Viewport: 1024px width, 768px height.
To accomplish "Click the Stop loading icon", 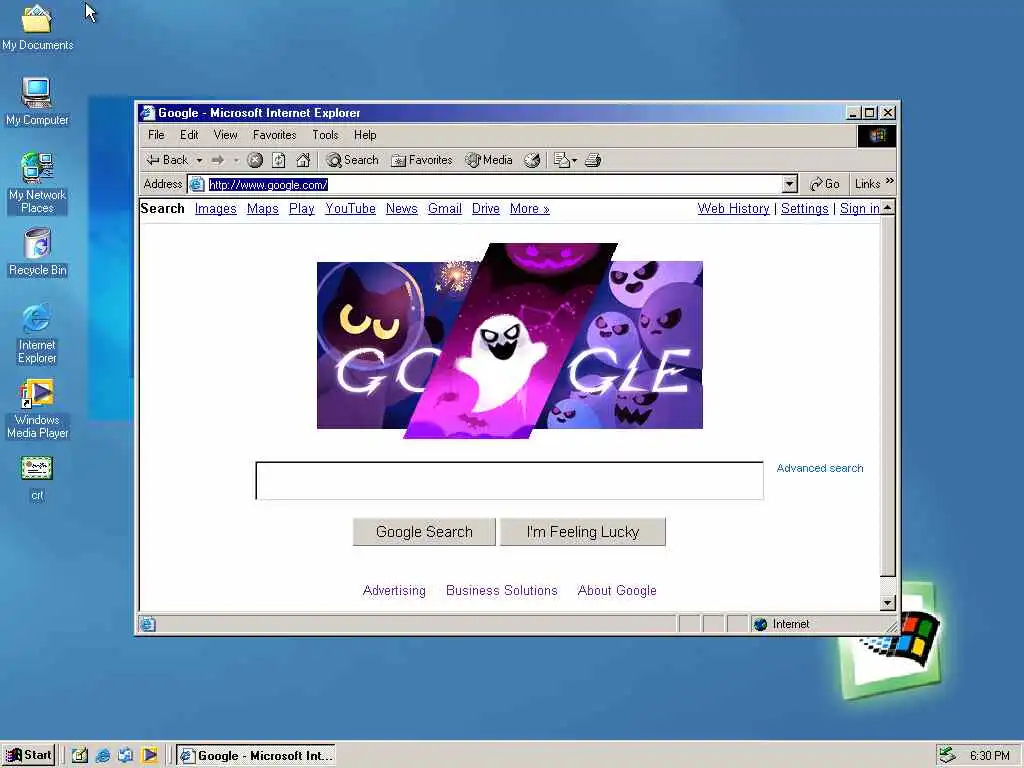I will tap(255, 160).
